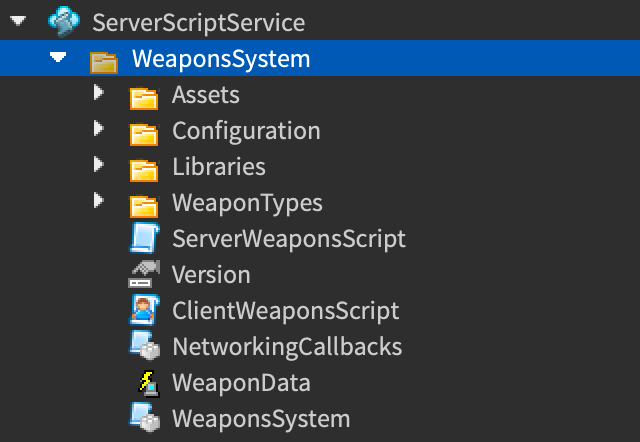
Task: Select the WeaponData label
Action: pyautogui.click(x=241, y=383)
